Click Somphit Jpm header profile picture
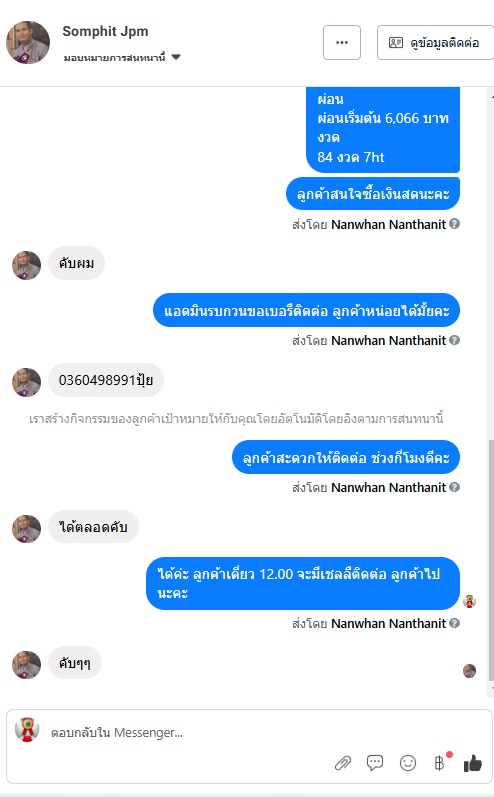This screenshot has height=797, width=494. 28,42
